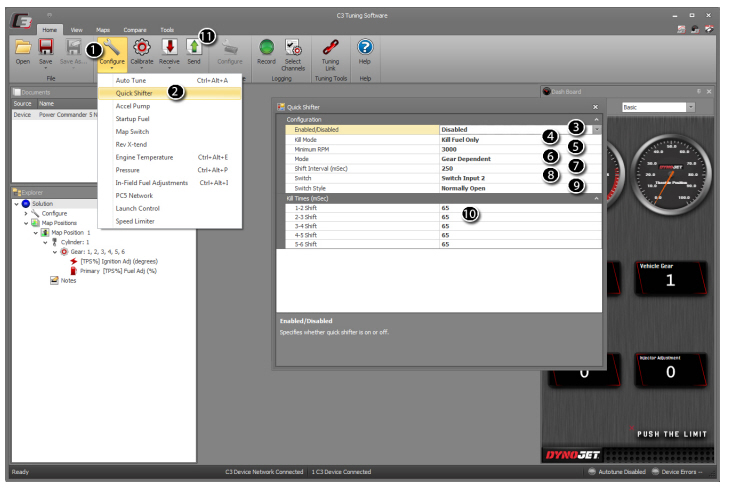Open the Tuning Link tool
This screenshot has width=735, height=491.
click(x=330, y=48)
